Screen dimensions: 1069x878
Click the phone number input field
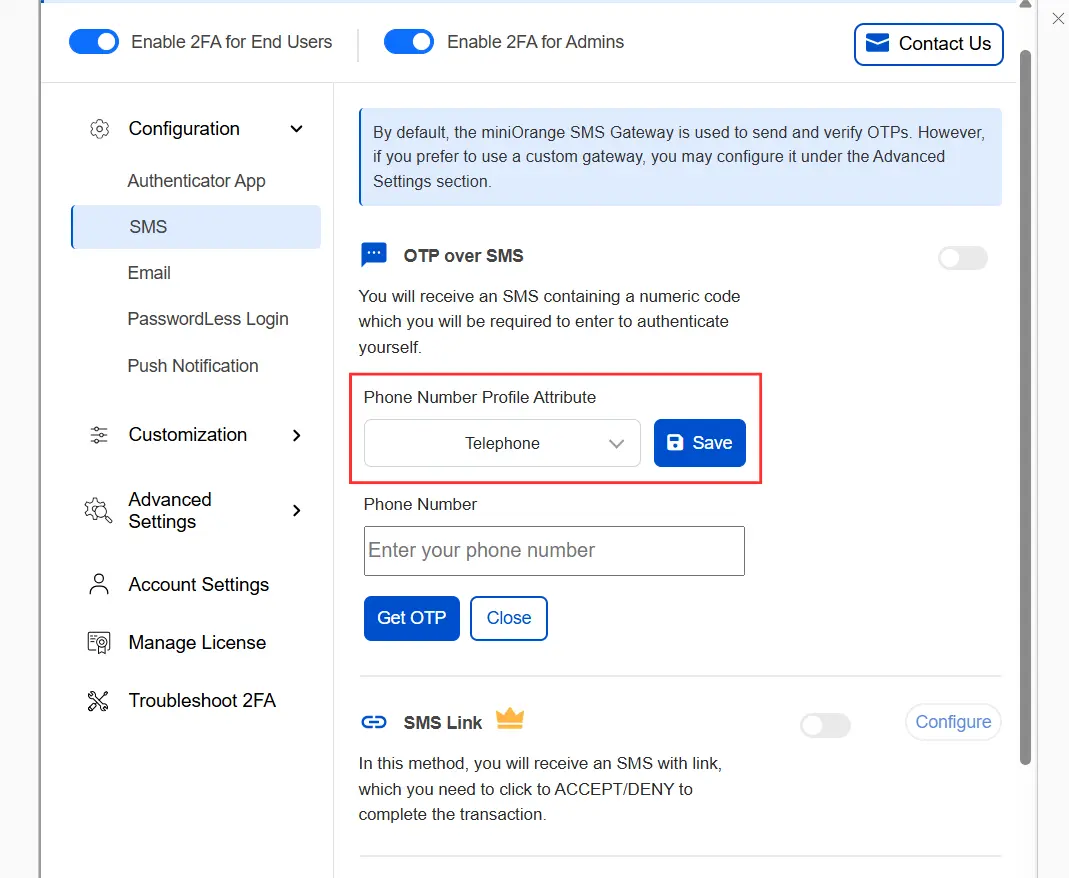click(x=554, y=551)
